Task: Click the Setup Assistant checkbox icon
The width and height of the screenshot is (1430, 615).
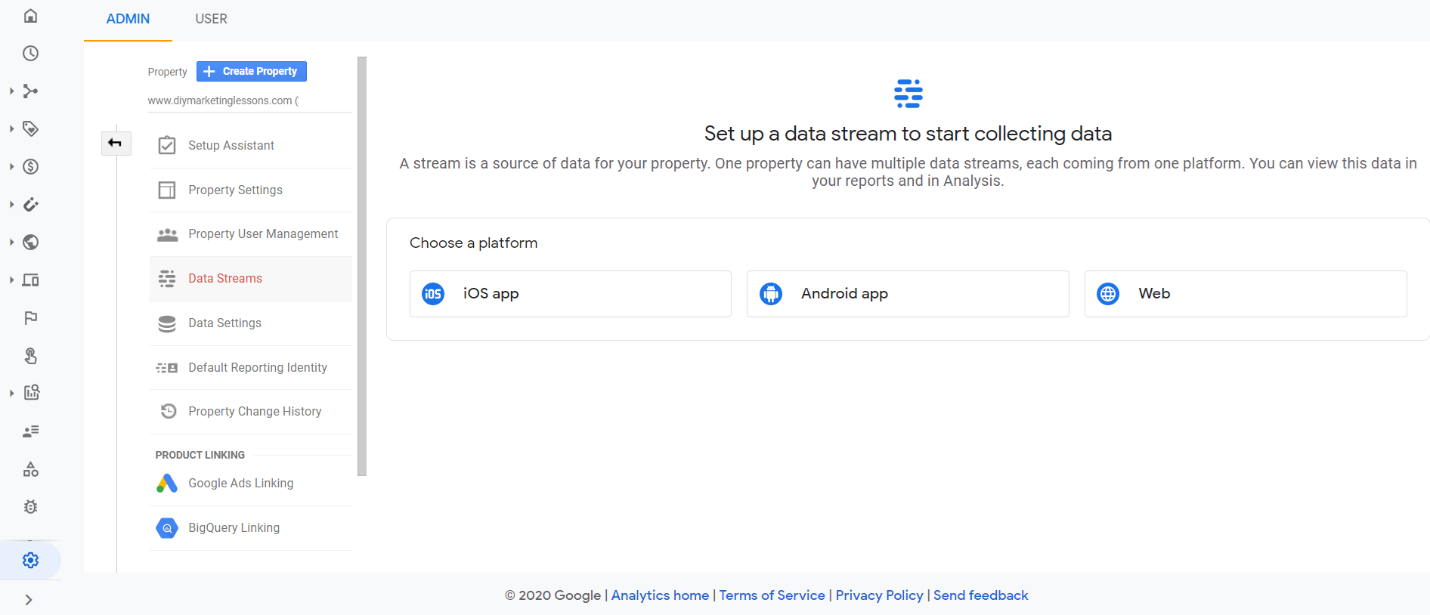Action: point(167,145)
